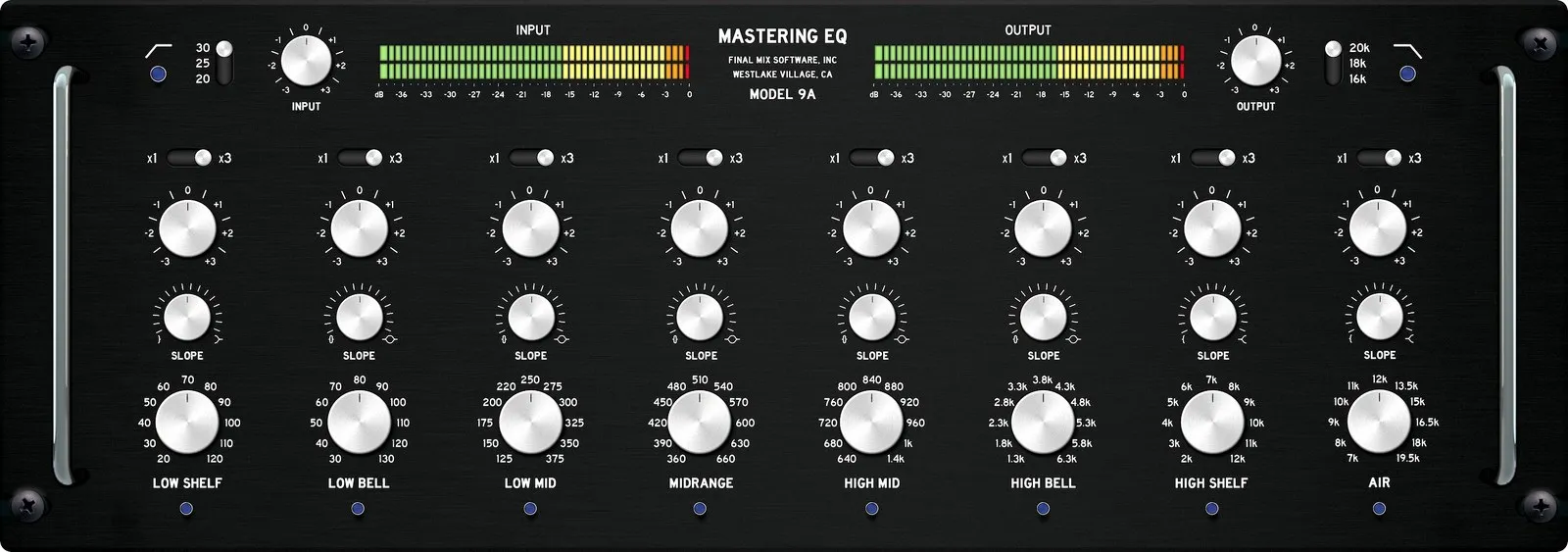
Task: Flip the 30/25/20 Hz frequency switch
Action: tap(224, 63)
